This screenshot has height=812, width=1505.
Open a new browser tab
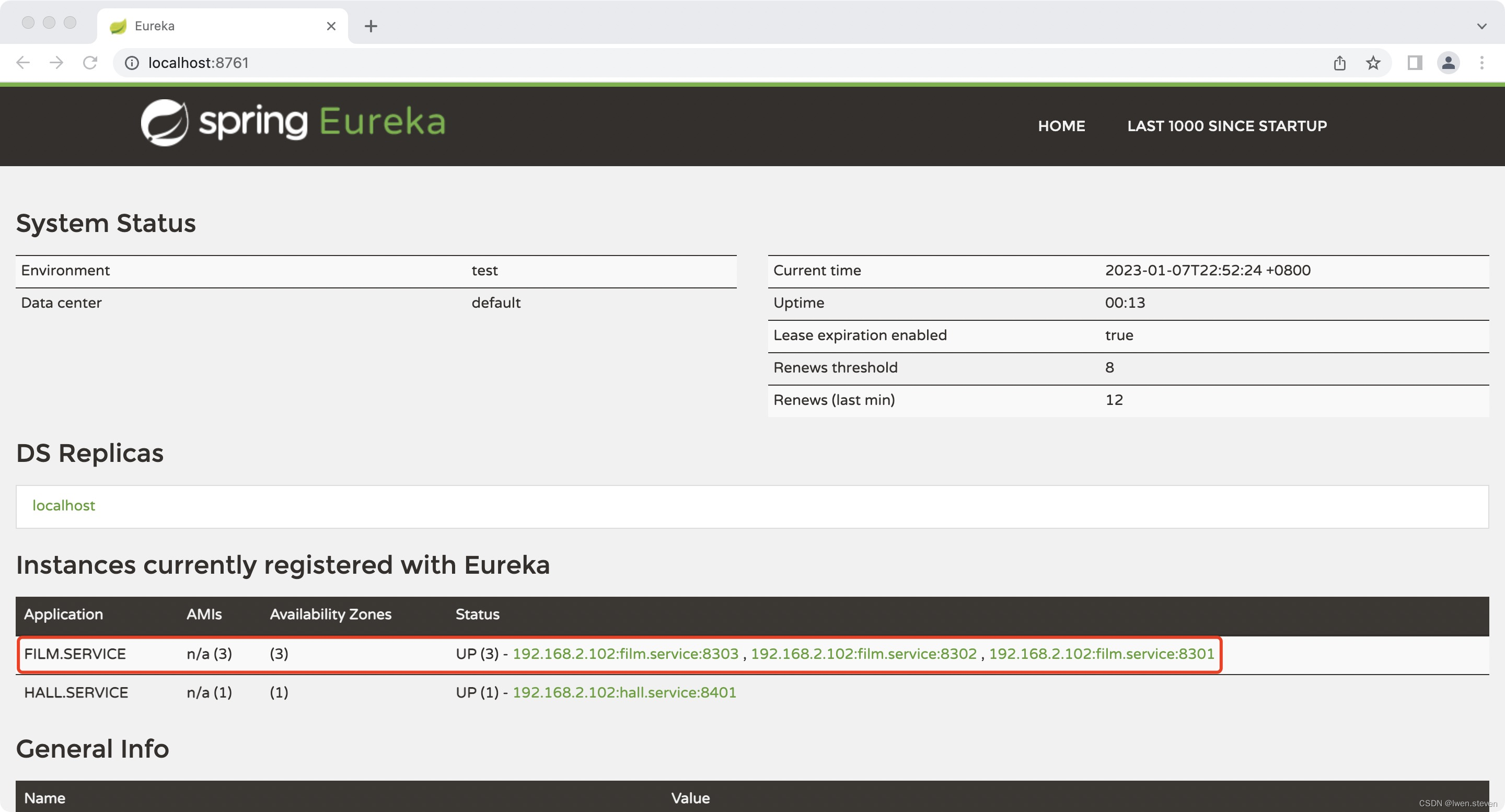tap(371, 26)
